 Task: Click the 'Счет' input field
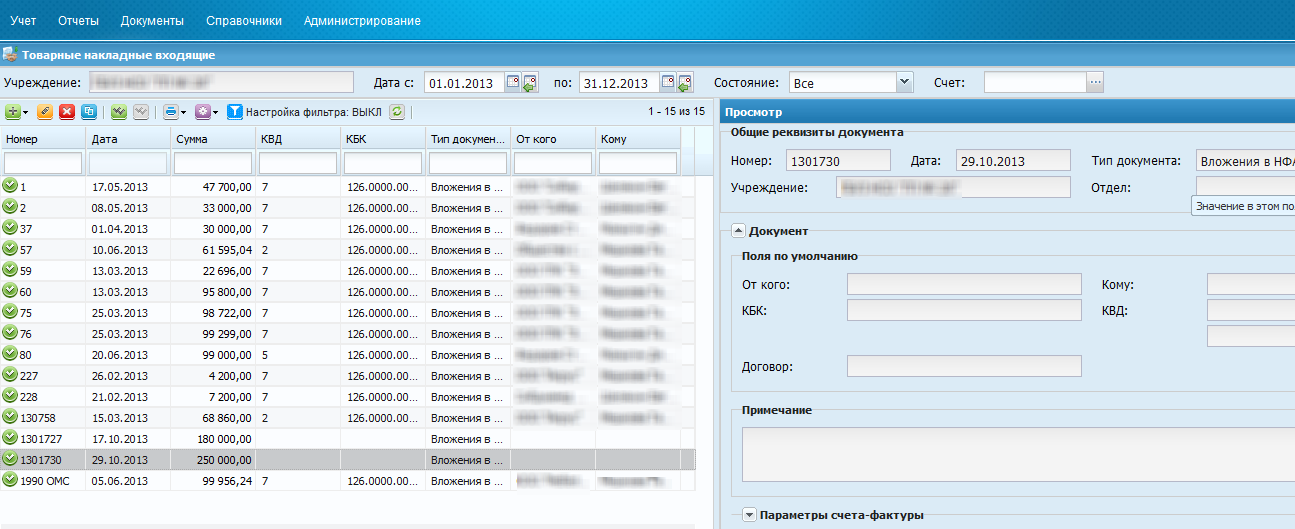click(x=1035, y=83)
